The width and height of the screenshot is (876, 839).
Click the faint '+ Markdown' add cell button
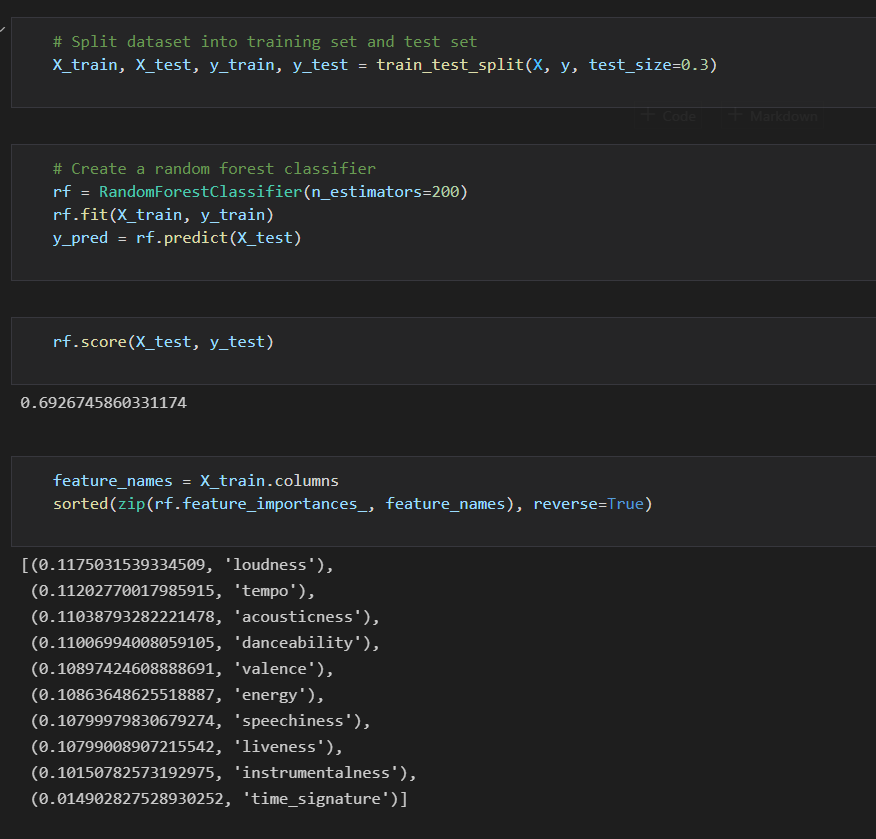point(773,116)
